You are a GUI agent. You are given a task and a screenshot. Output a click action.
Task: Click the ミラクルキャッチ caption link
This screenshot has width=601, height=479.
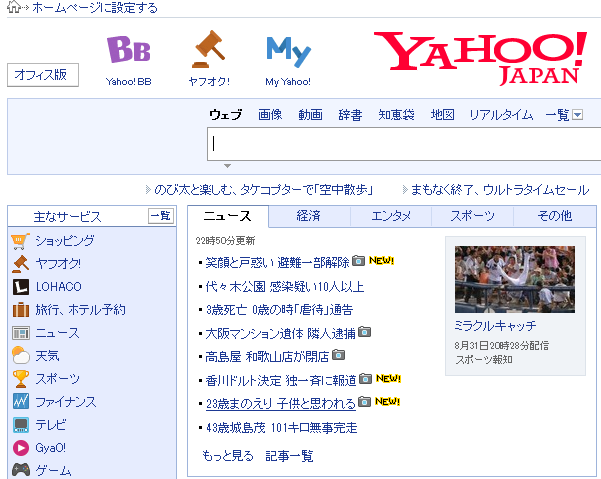click(x=495, y=326)
